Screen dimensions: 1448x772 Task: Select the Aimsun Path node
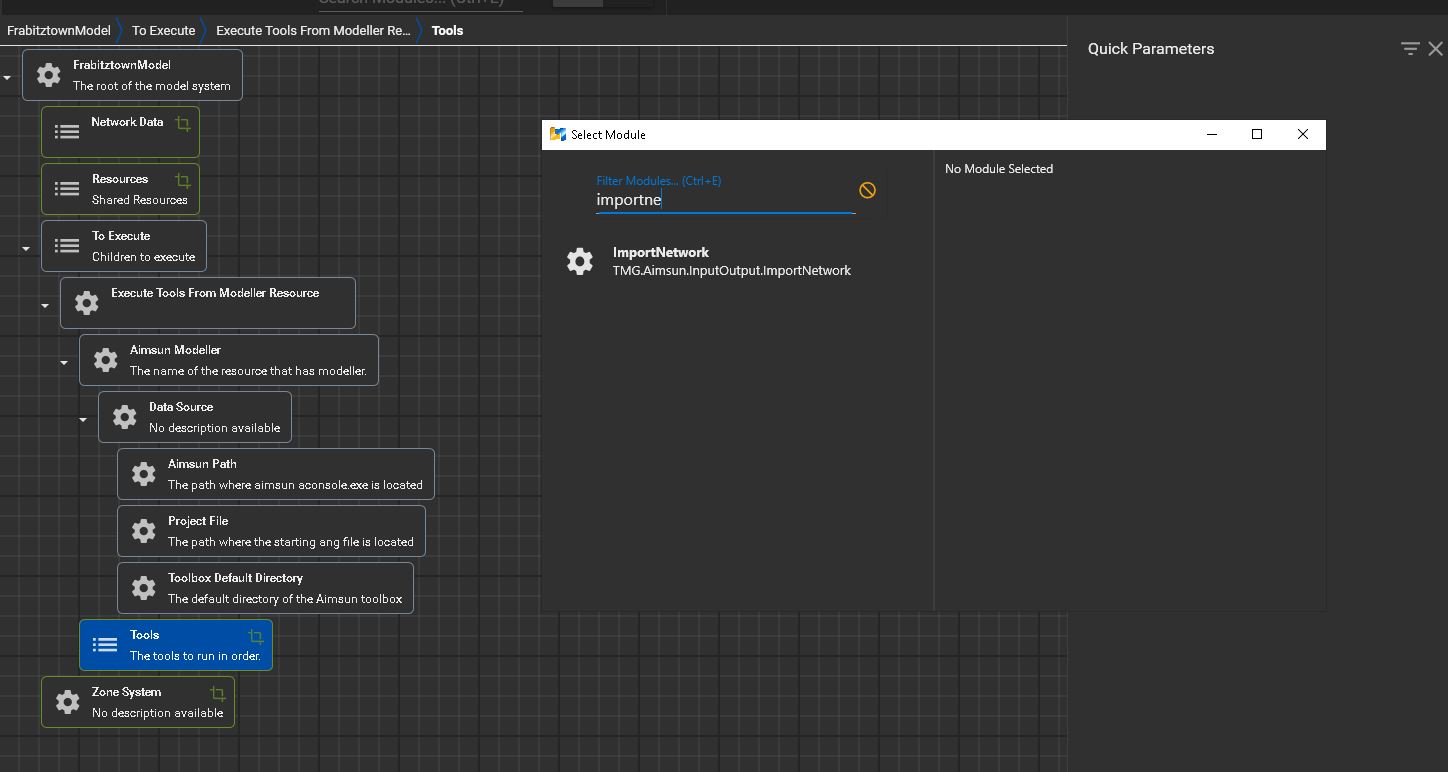[x=275, y=474]
